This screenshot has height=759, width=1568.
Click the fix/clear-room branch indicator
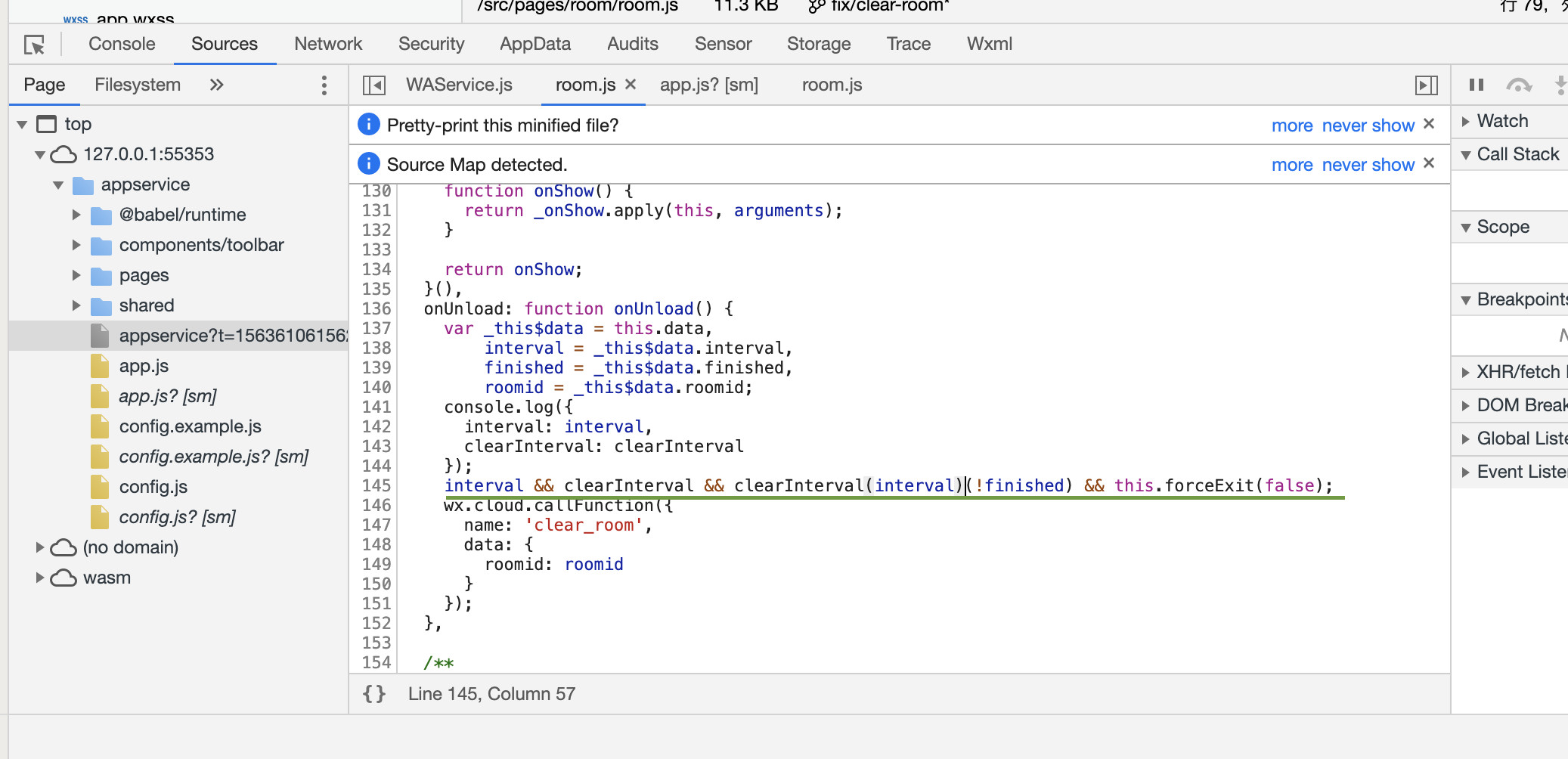click(x=879, y=7)
